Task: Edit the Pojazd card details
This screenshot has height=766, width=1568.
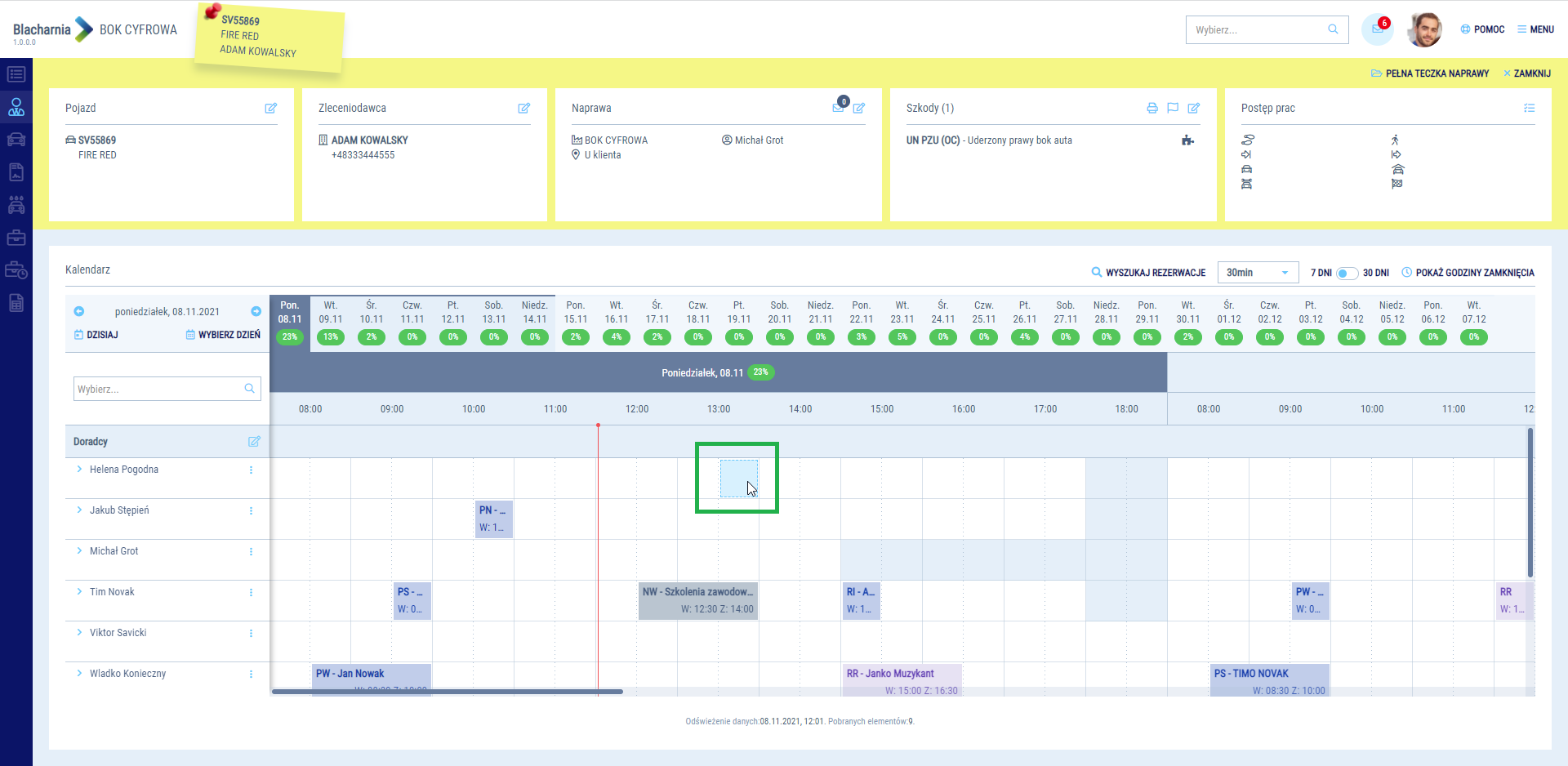Action: click(270, 108)
